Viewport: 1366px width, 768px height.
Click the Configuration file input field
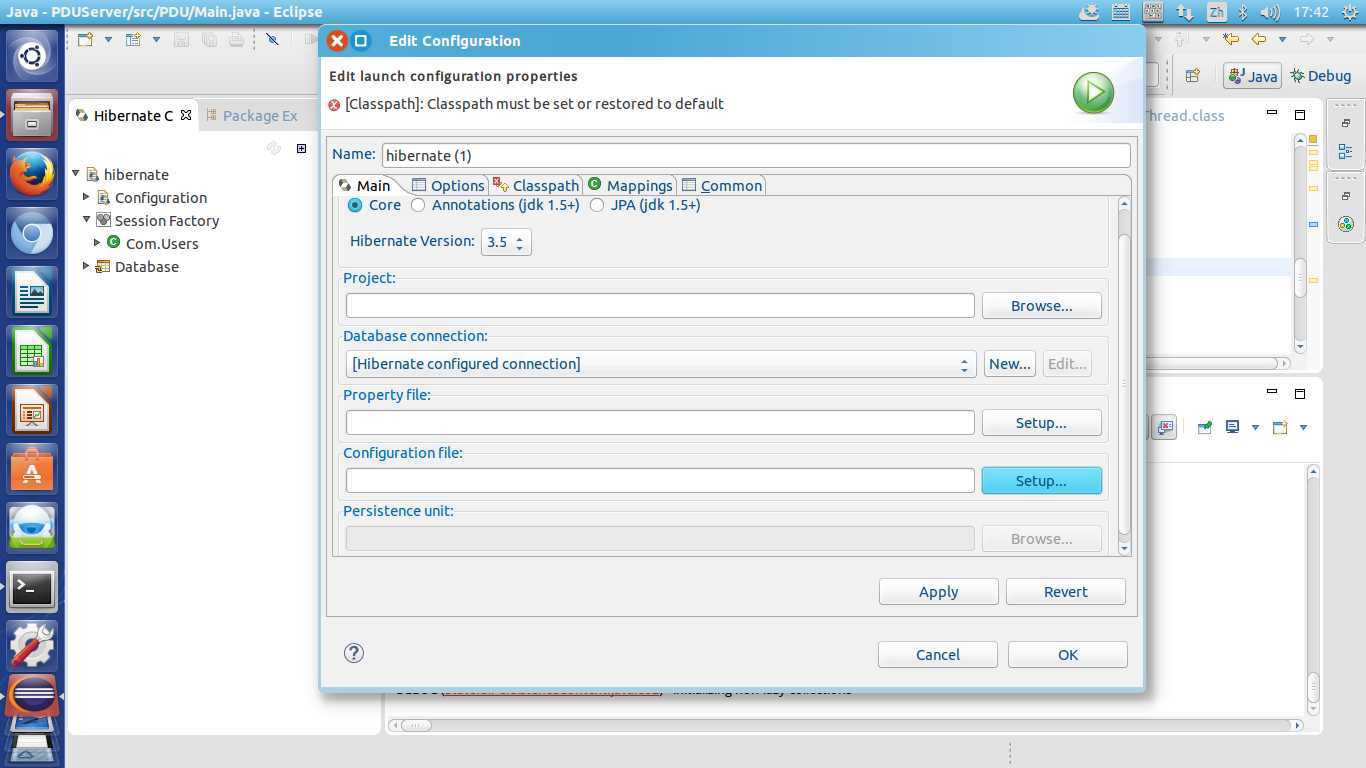point(660,481)
